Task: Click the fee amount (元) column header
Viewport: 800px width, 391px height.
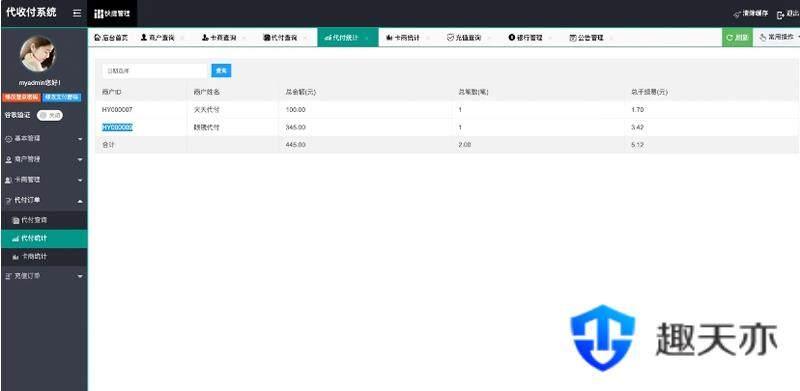Action: click(x=649, y=92)
